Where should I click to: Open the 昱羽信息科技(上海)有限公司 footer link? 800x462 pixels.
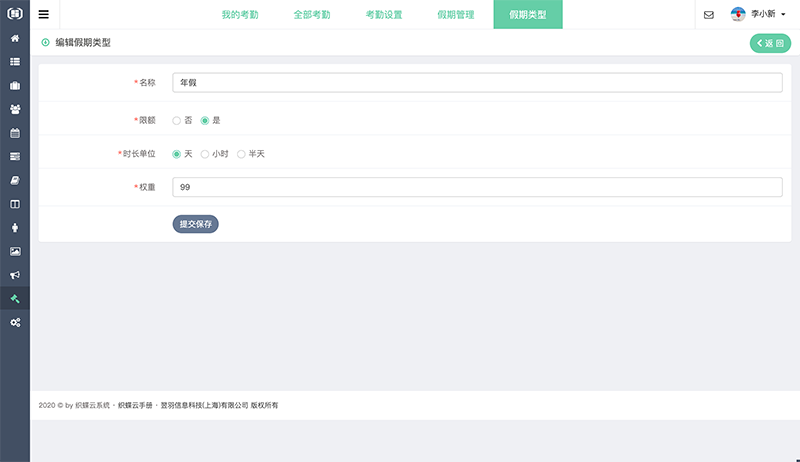pos(205,405)
